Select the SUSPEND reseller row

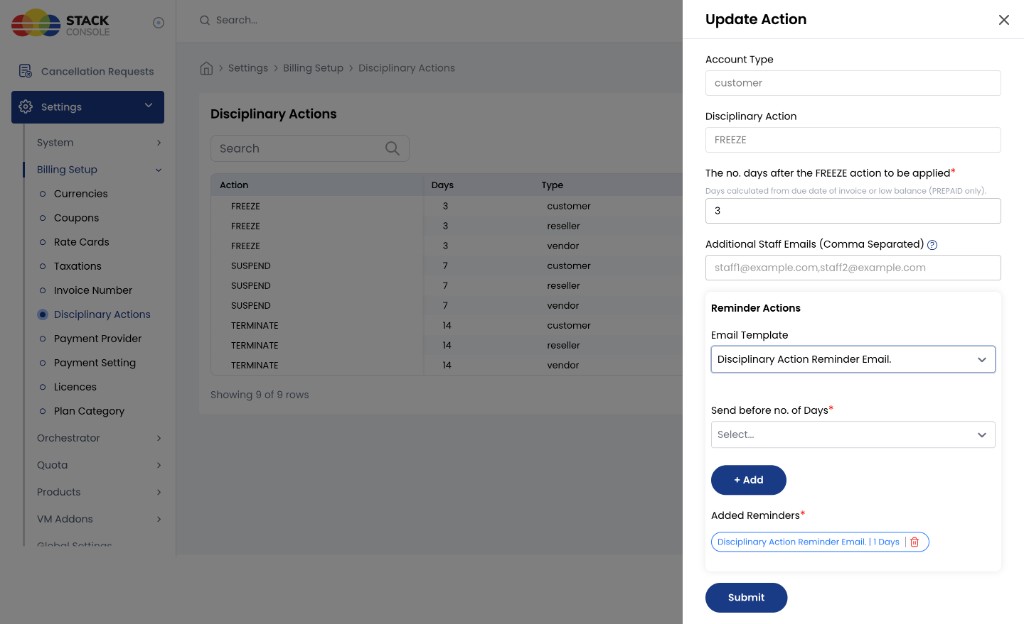point(447,286)
